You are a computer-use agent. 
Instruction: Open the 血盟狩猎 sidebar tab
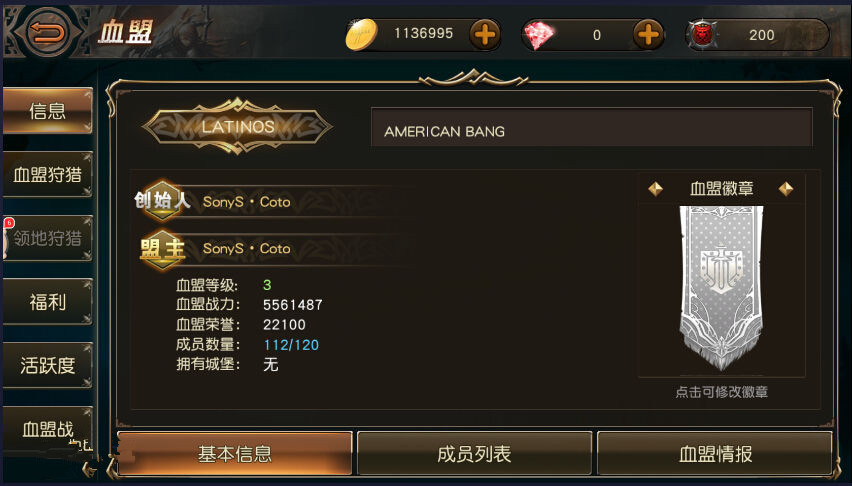click(x=48, y=175)
